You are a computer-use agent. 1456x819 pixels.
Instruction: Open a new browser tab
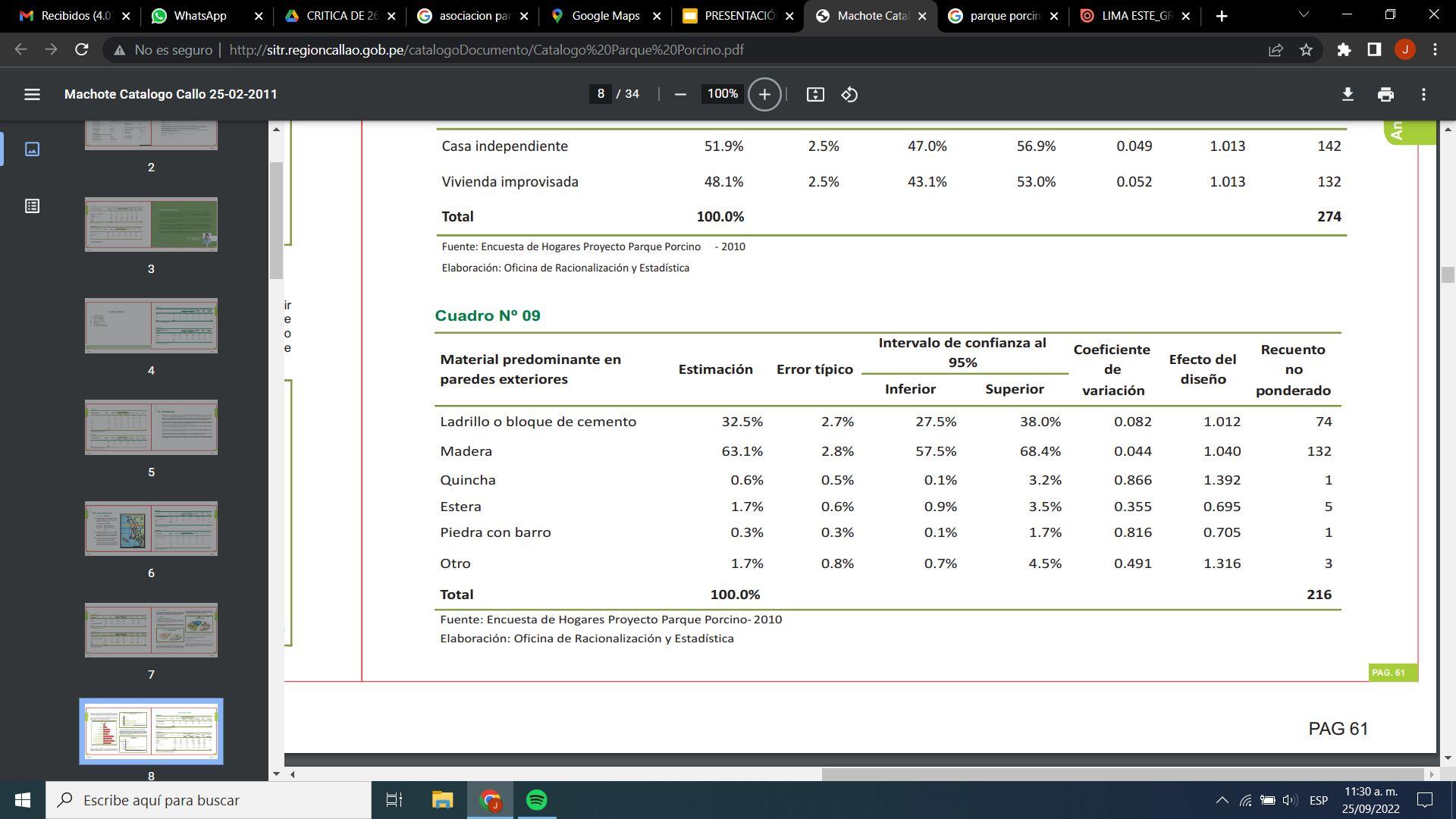(x=1222, y=15)
